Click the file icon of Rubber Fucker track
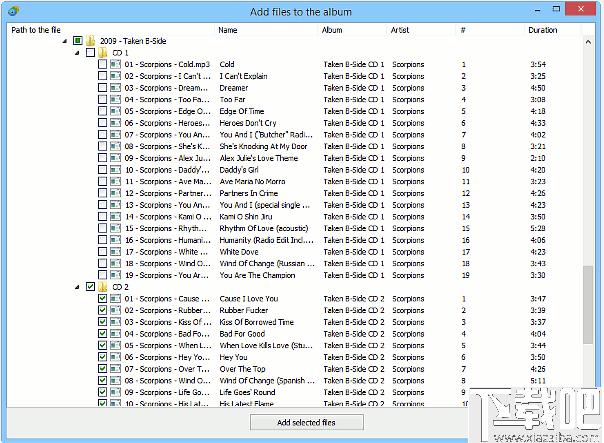The height and width of the screenshot is (443, 604). tap(115, 310)
